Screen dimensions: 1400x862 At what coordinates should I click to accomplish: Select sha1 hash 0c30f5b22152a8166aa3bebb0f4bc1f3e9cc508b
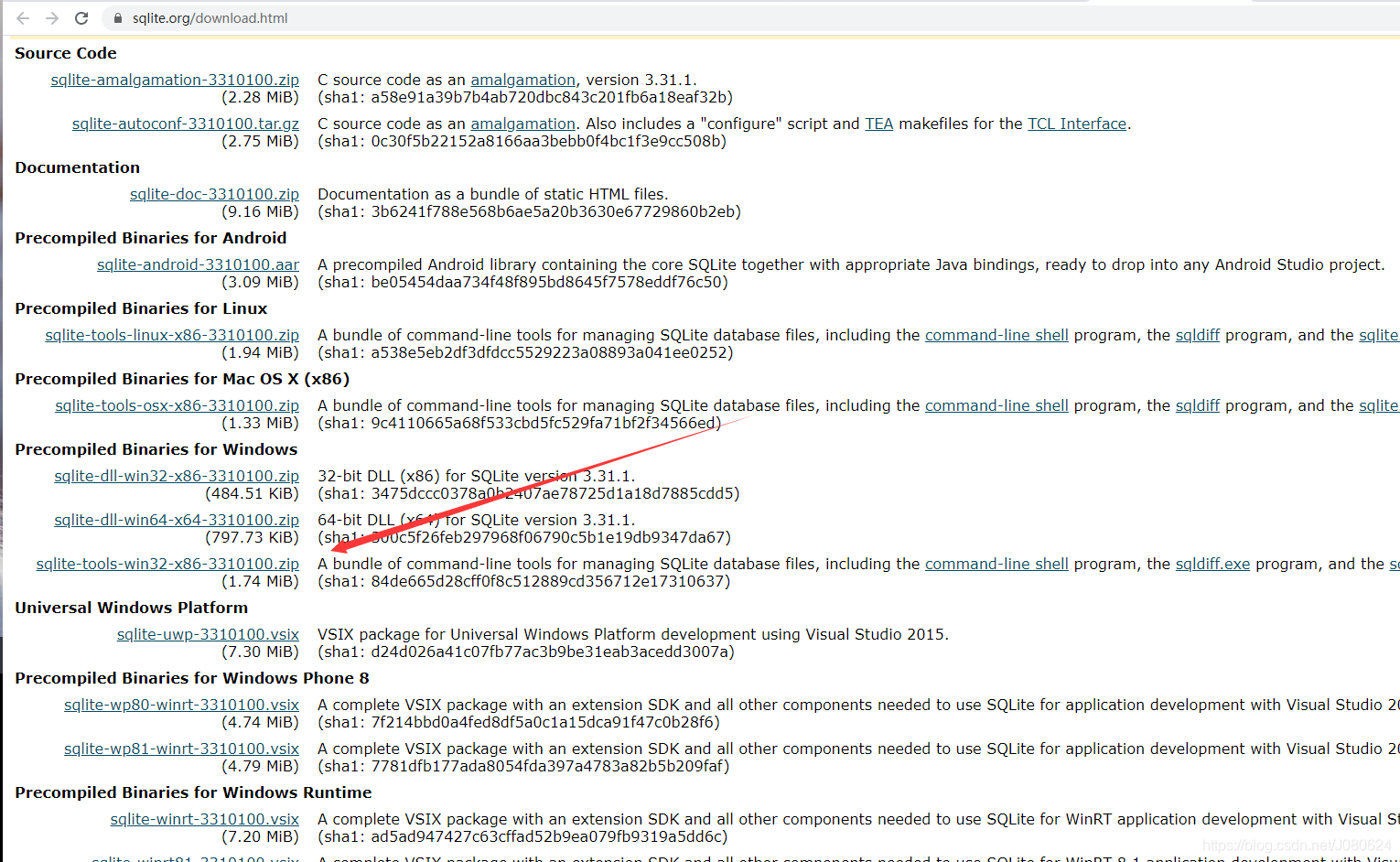pyautogui.click(x=545, y=141)
